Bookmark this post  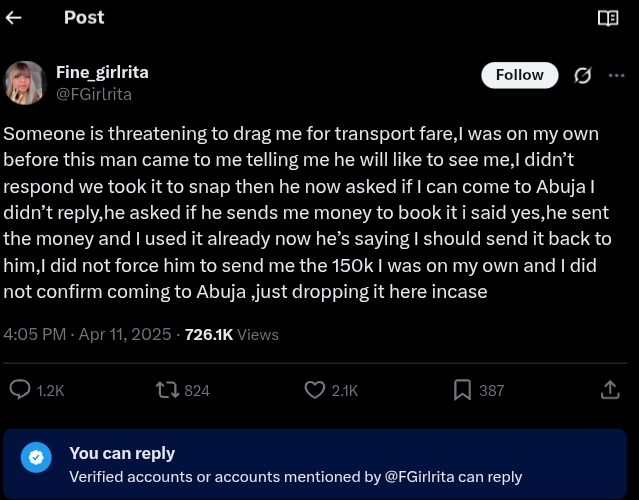point(462,390)
